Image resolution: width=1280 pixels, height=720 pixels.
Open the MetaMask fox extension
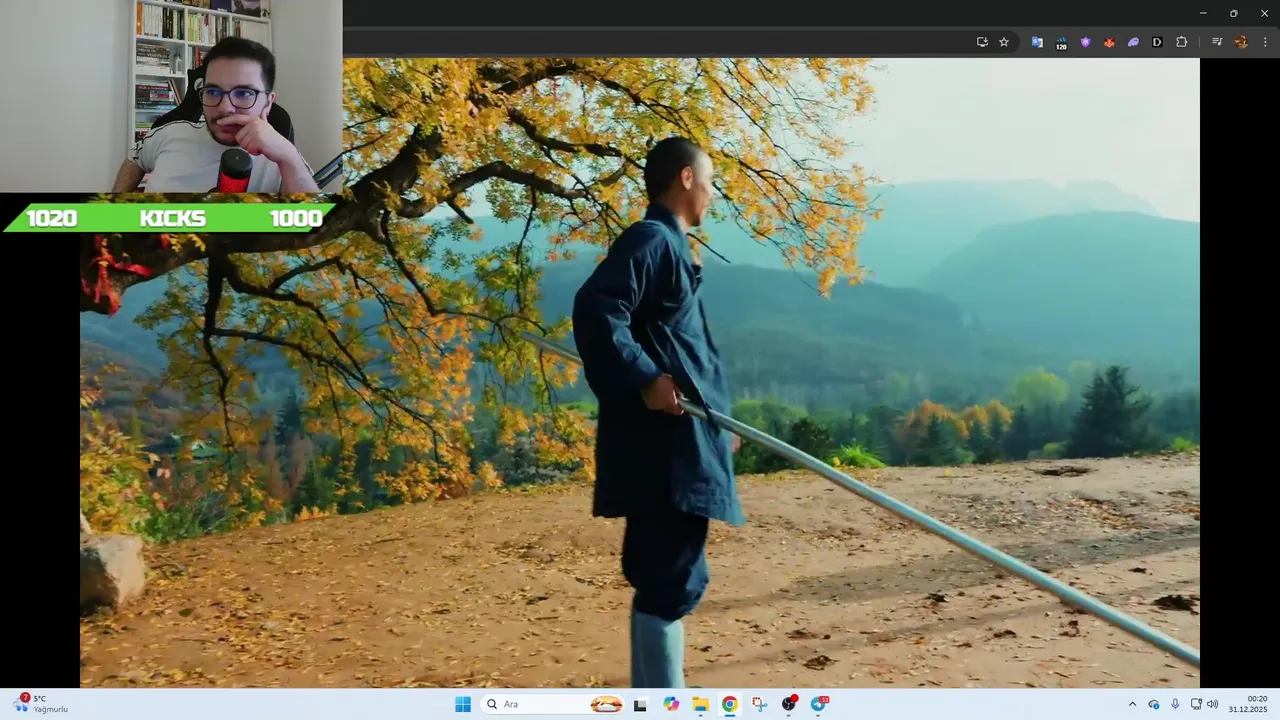1109,42
